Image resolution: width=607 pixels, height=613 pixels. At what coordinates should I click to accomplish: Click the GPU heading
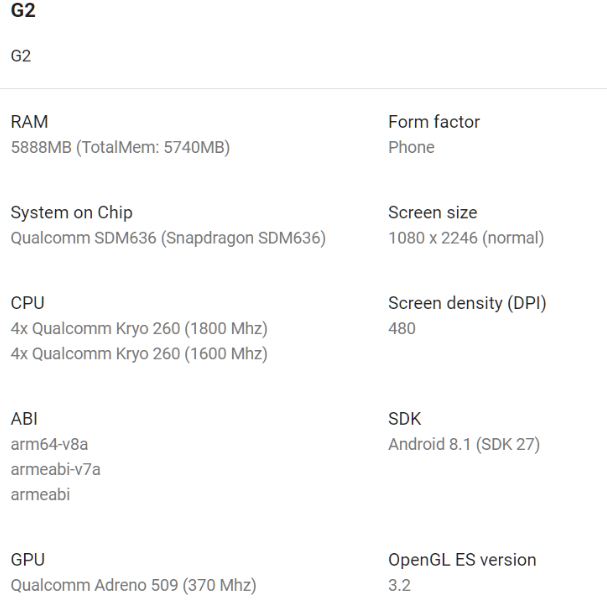(27, 560)
